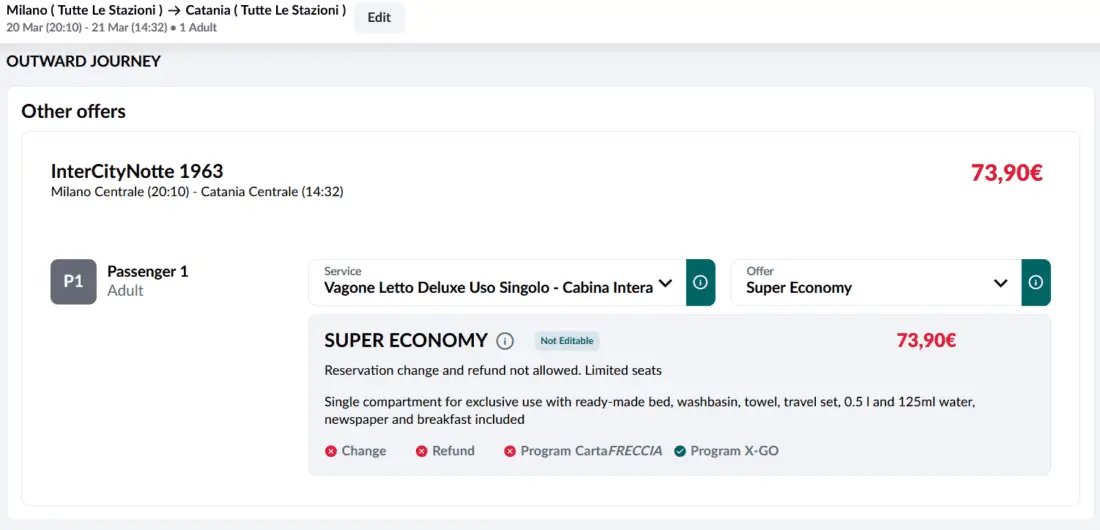
Task: Click the info icon beside Offer dropdown
Action: [x=1036, y=283]
